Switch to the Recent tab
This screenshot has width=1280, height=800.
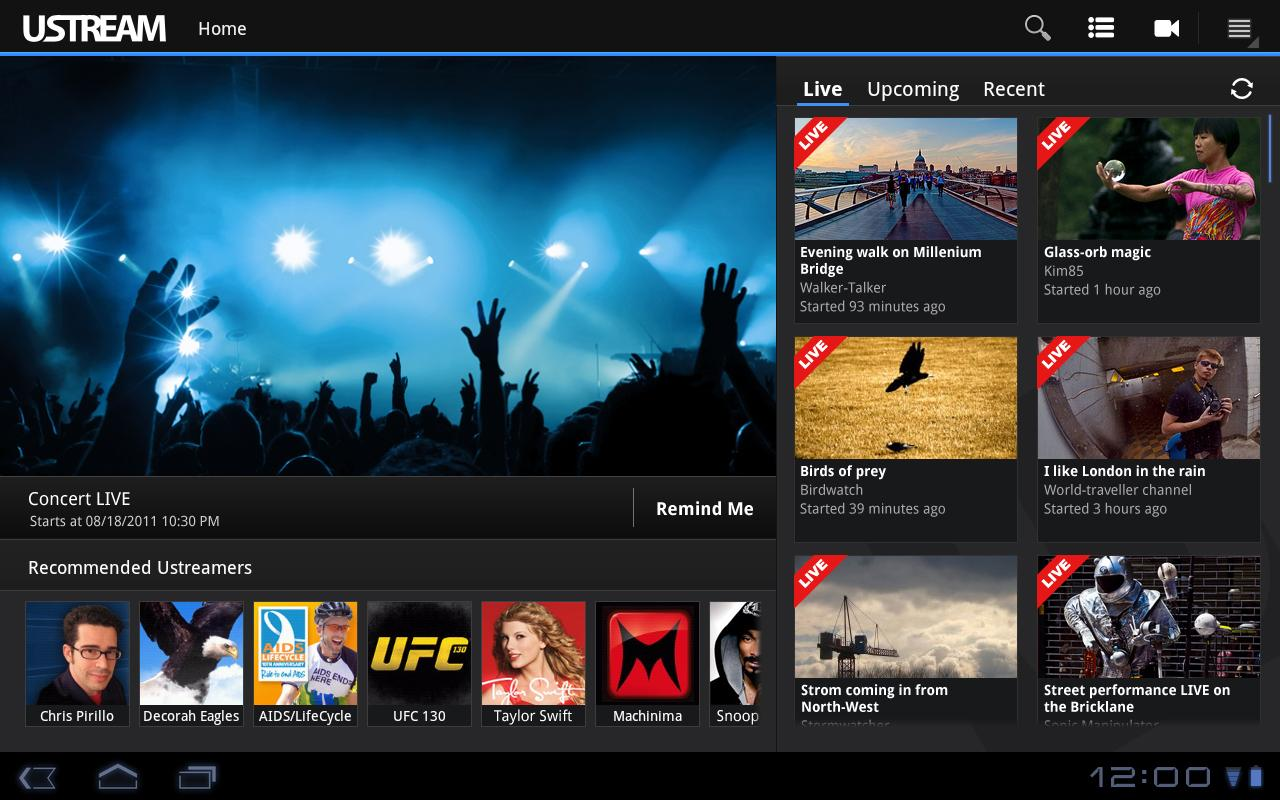tap(1013, 89)
